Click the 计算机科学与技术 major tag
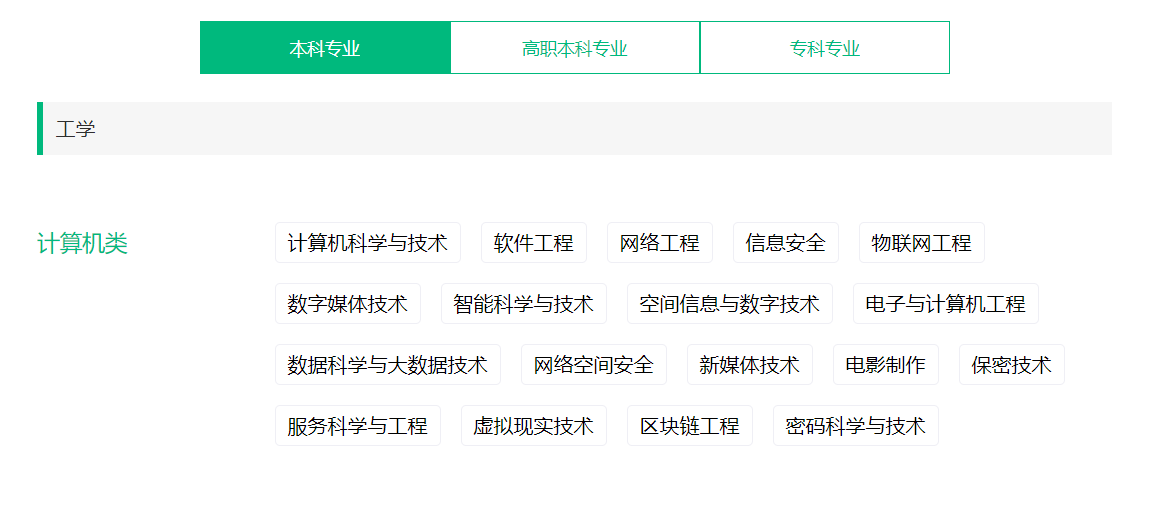The image size is (1161, 529). (367, 243)
